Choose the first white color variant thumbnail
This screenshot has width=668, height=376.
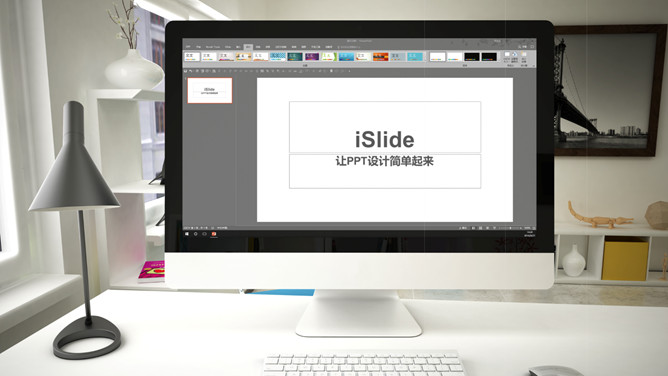[438, 57]
